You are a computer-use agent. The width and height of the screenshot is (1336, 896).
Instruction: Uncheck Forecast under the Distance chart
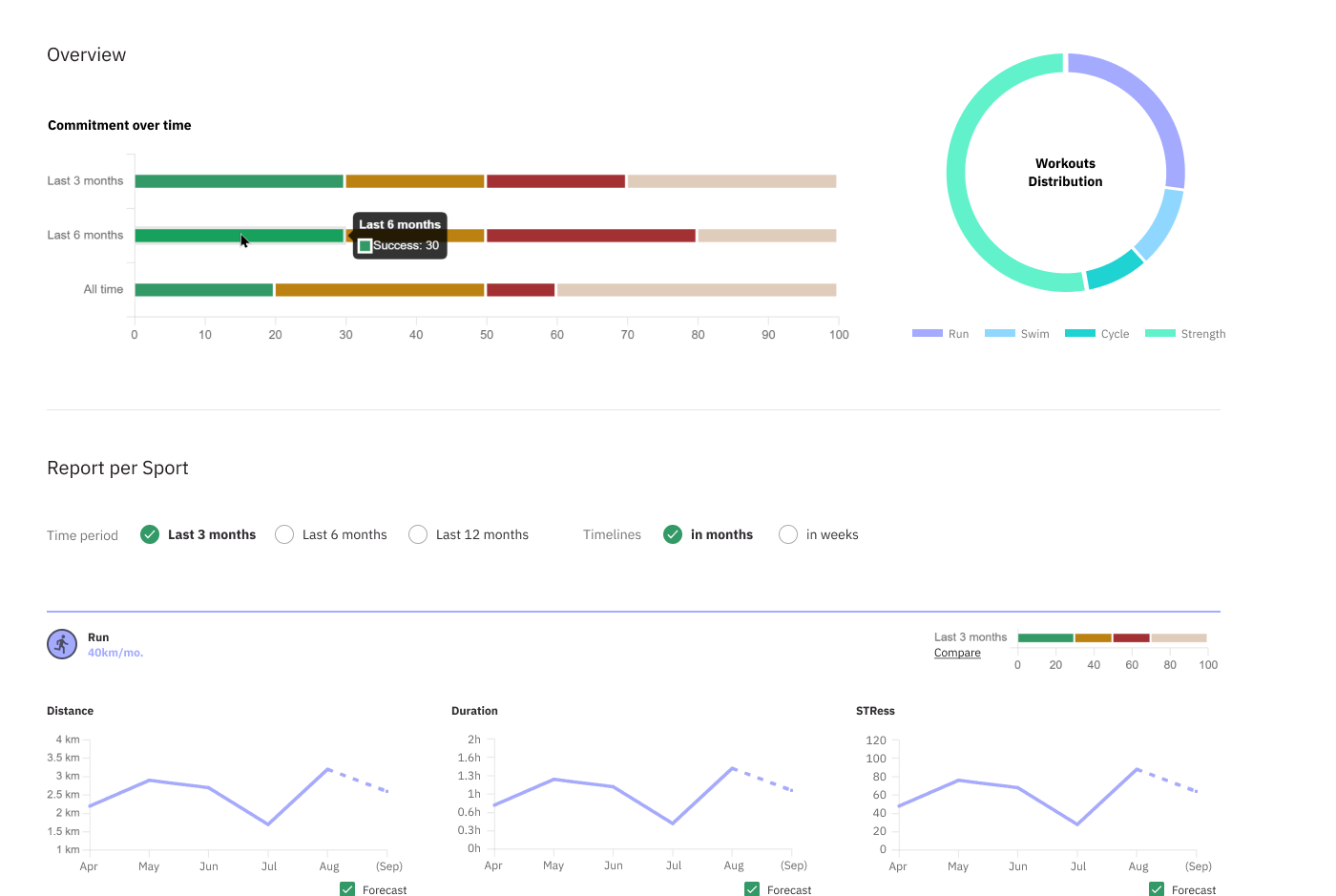(347, 889)
